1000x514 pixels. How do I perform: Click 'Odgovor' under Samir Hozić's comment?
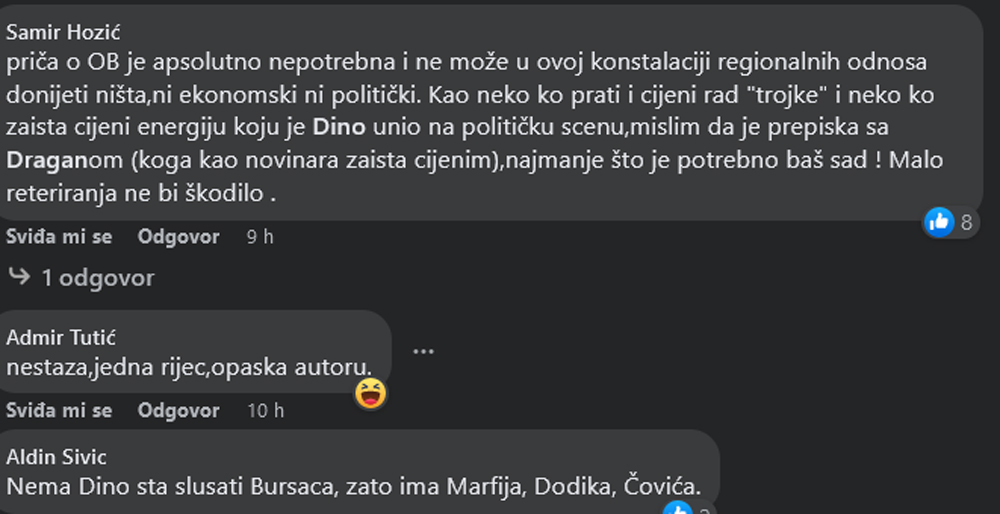pos(179,237)
